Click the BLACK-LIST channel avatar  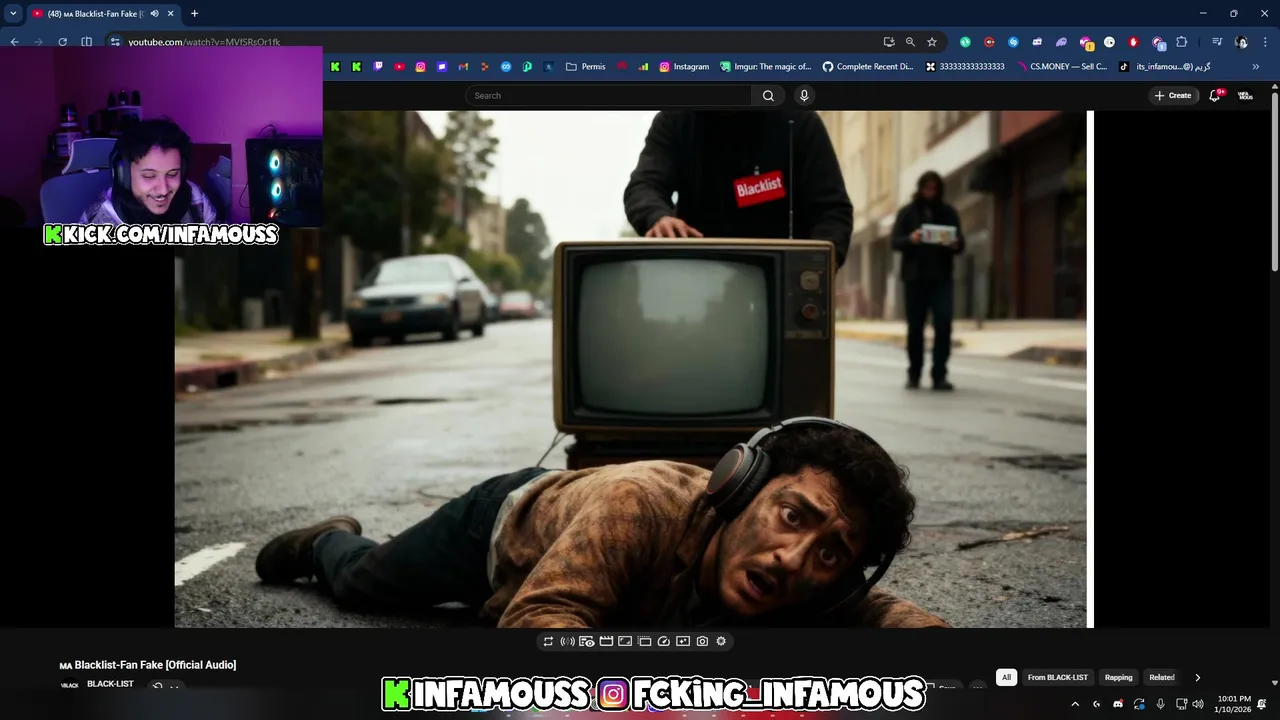coord(69,685)
